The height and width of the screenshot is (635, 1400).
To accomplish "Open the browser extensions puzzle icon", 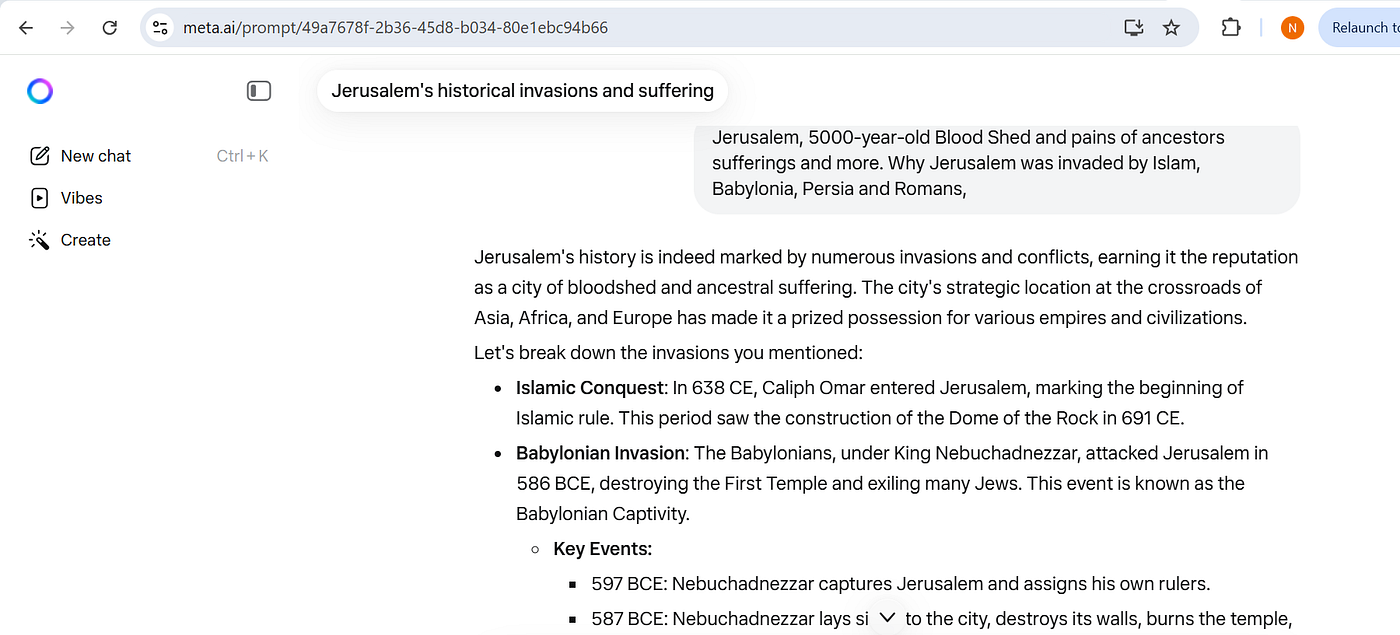I will click(x=1231, y=28).
